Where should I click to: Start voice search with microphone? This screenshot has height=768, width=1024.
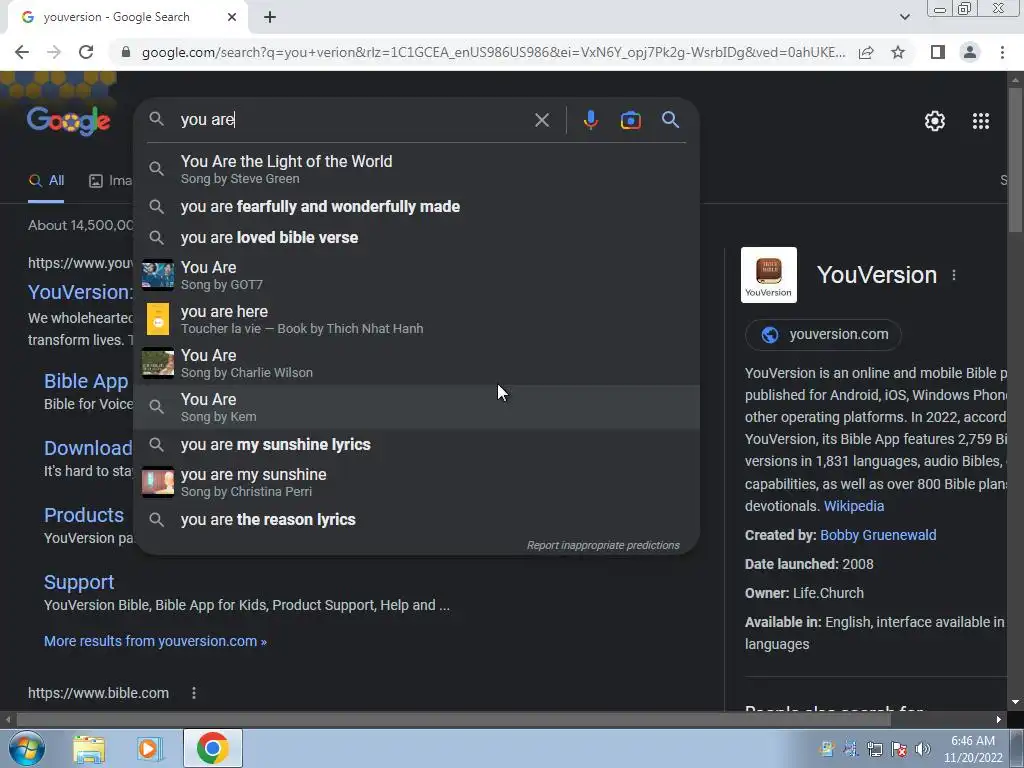[590, 120]
